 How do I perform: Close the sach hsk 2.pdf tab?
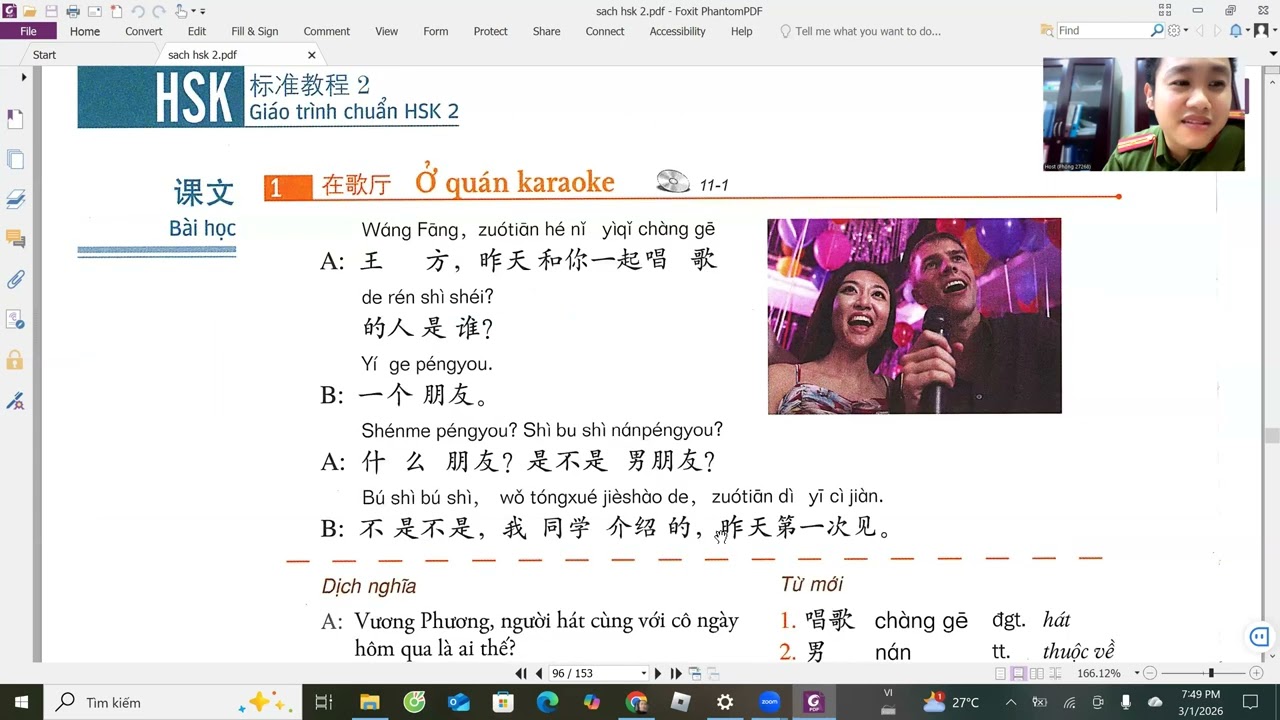pyautogui.click(x=312, y=55)
